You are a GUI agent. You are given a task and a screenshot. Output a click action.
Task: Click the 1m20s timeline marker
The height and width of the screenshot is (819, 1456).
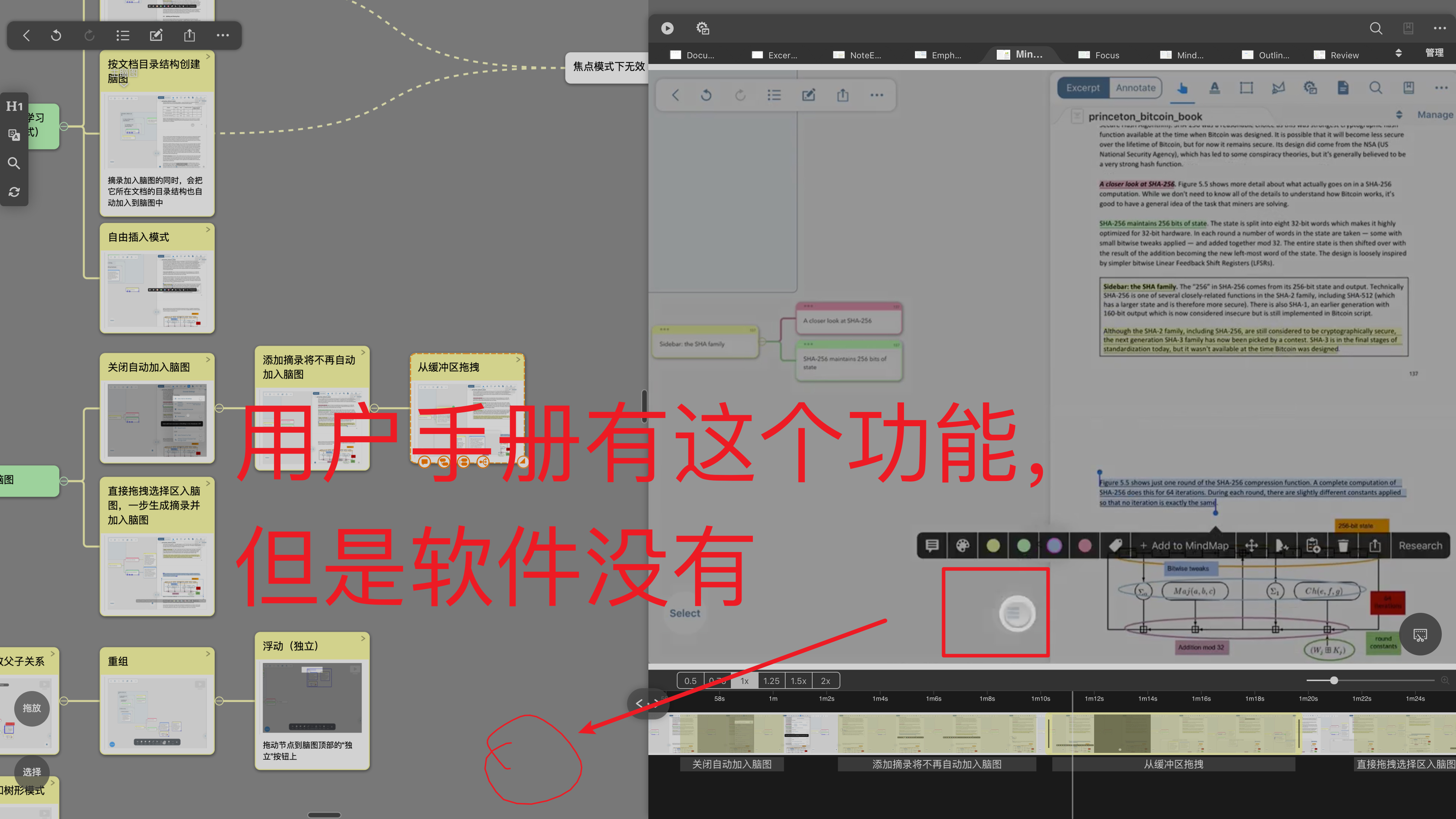click(1308, 698)
